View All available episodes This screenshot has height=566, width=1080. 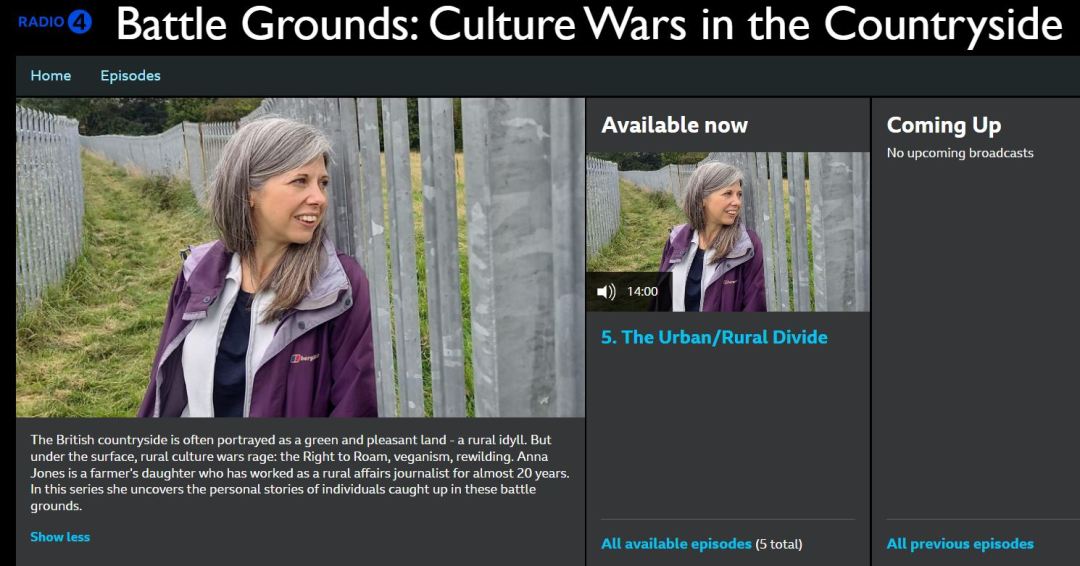[676, 544]
